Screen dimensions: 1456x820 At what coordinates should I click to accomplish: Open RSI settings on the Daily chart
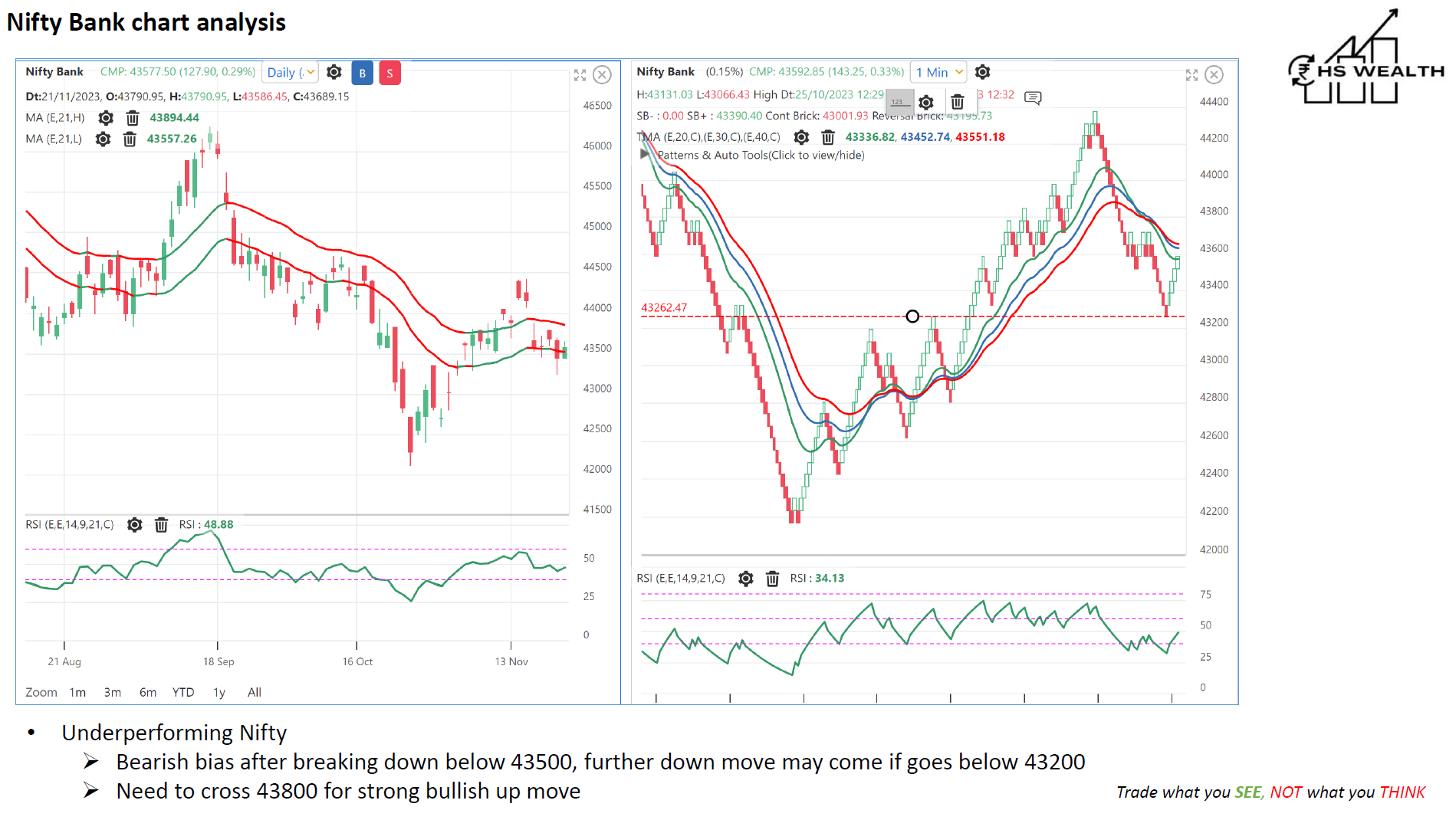[x=135, y=525]
